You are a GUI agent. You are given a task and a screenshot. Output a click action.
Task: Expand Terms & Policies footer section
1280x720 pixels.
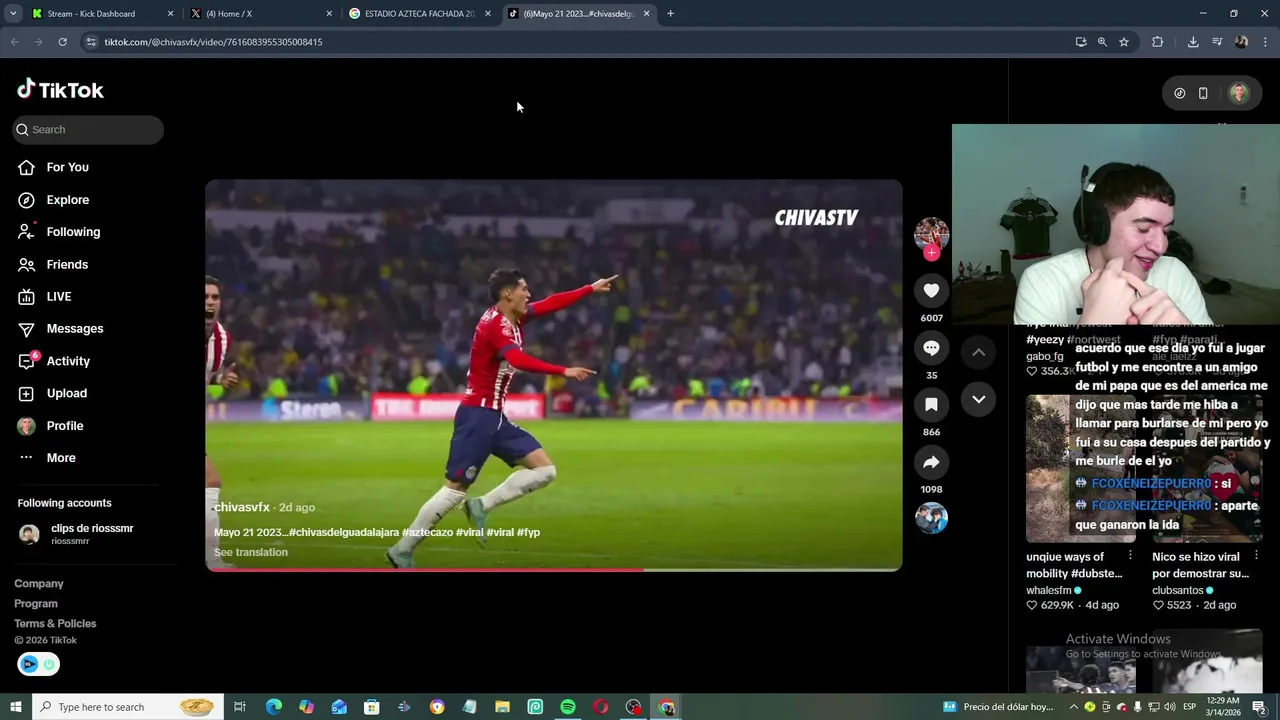pos(55,623)
